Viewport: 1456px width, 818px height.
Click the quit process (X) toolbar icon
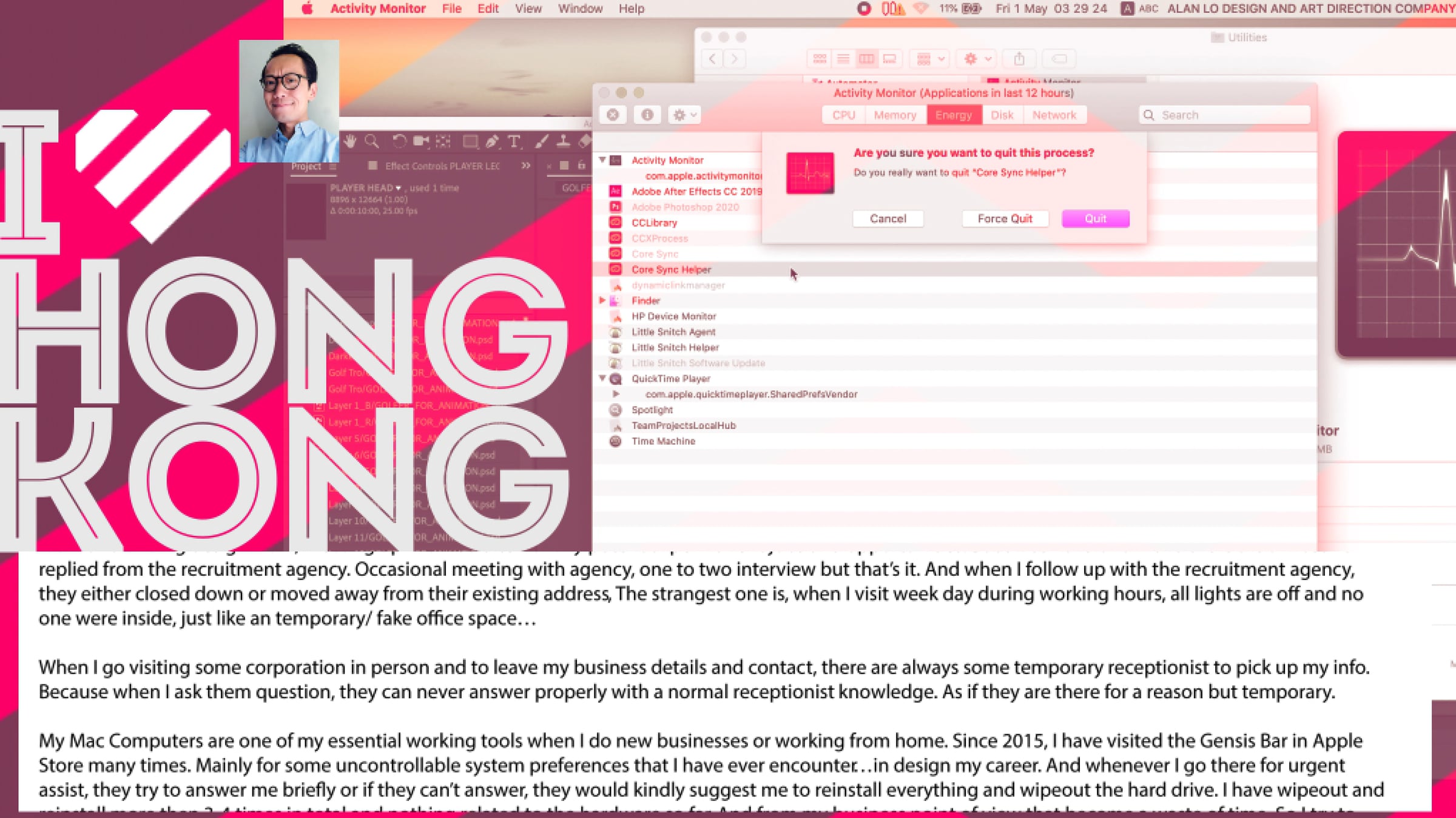pos(613,115)
